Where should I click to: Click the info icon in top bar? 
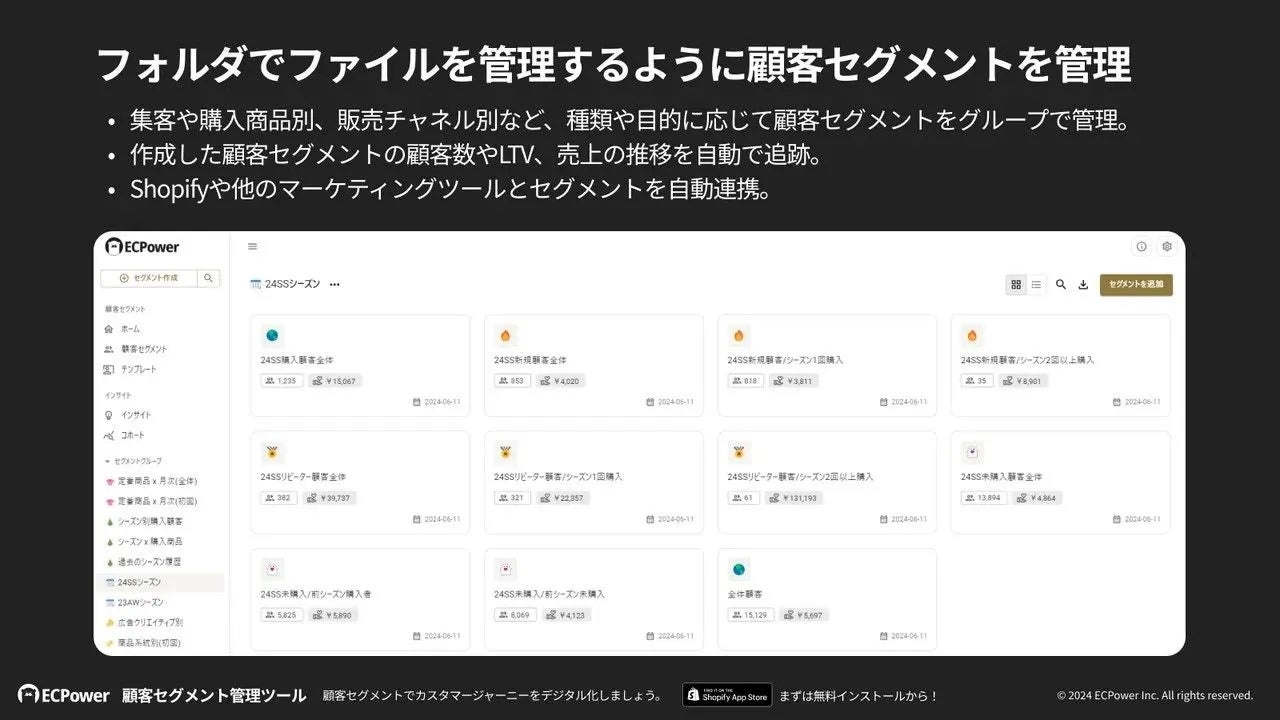(1141, 247)
